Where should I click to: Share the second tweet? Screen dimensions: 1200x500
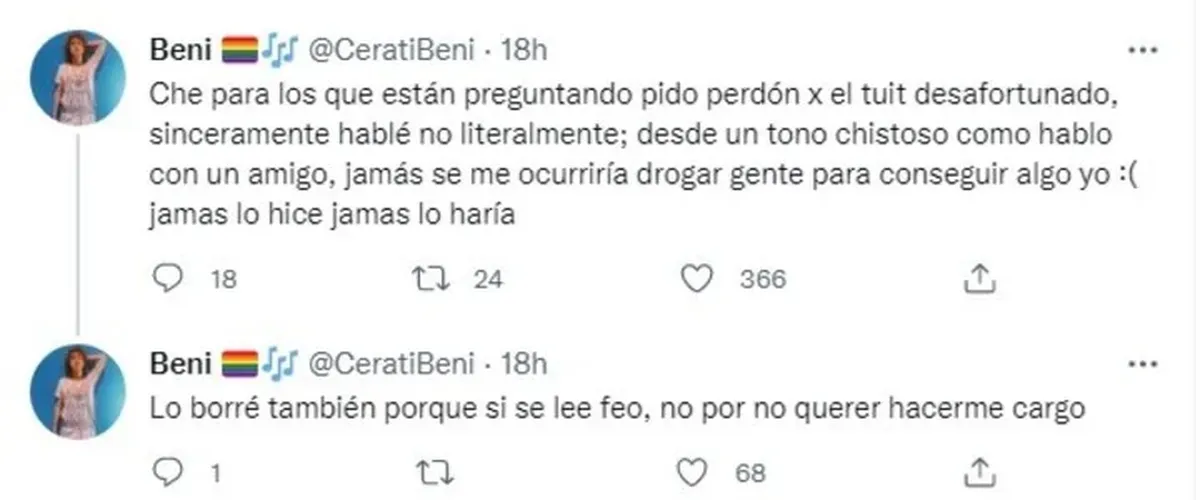[x=981, y=469]
